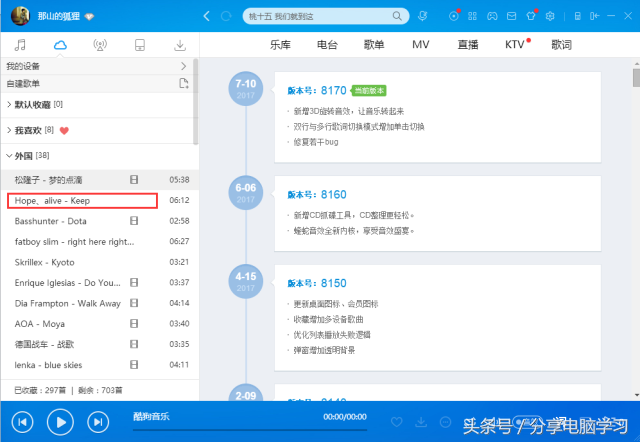Click MV icon on Dia Frampton row
The width and height of the screenshot is (640, 442).
(x=134, y=303)
